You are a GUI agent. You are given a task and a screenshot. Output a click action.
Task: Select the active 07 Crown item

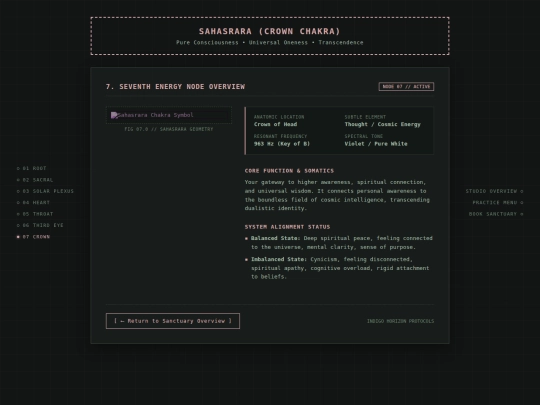point(33,237)
